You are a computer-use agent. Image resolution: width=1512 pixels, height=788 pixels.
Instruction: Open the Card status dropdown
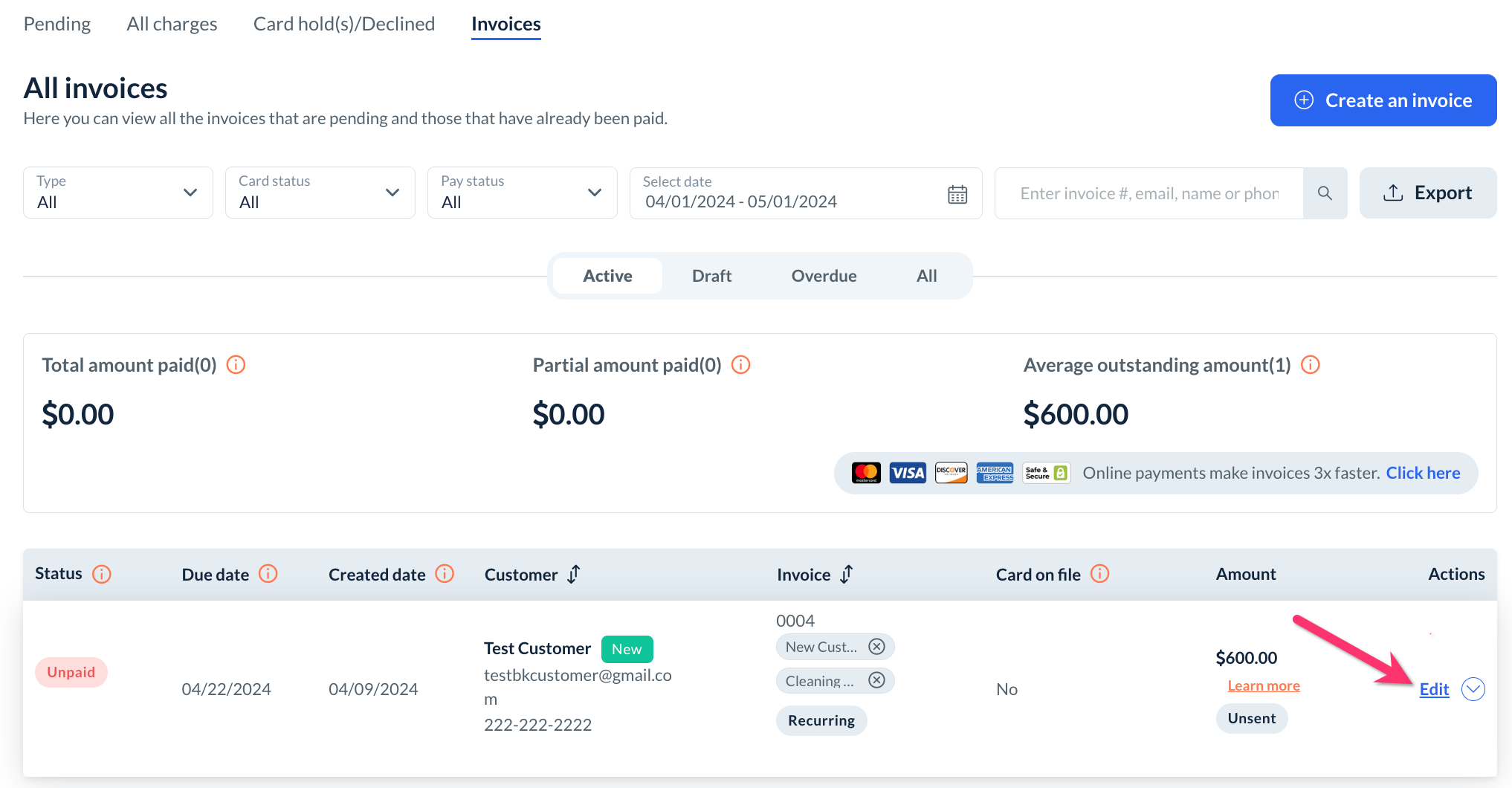click(x=320, y=193)
